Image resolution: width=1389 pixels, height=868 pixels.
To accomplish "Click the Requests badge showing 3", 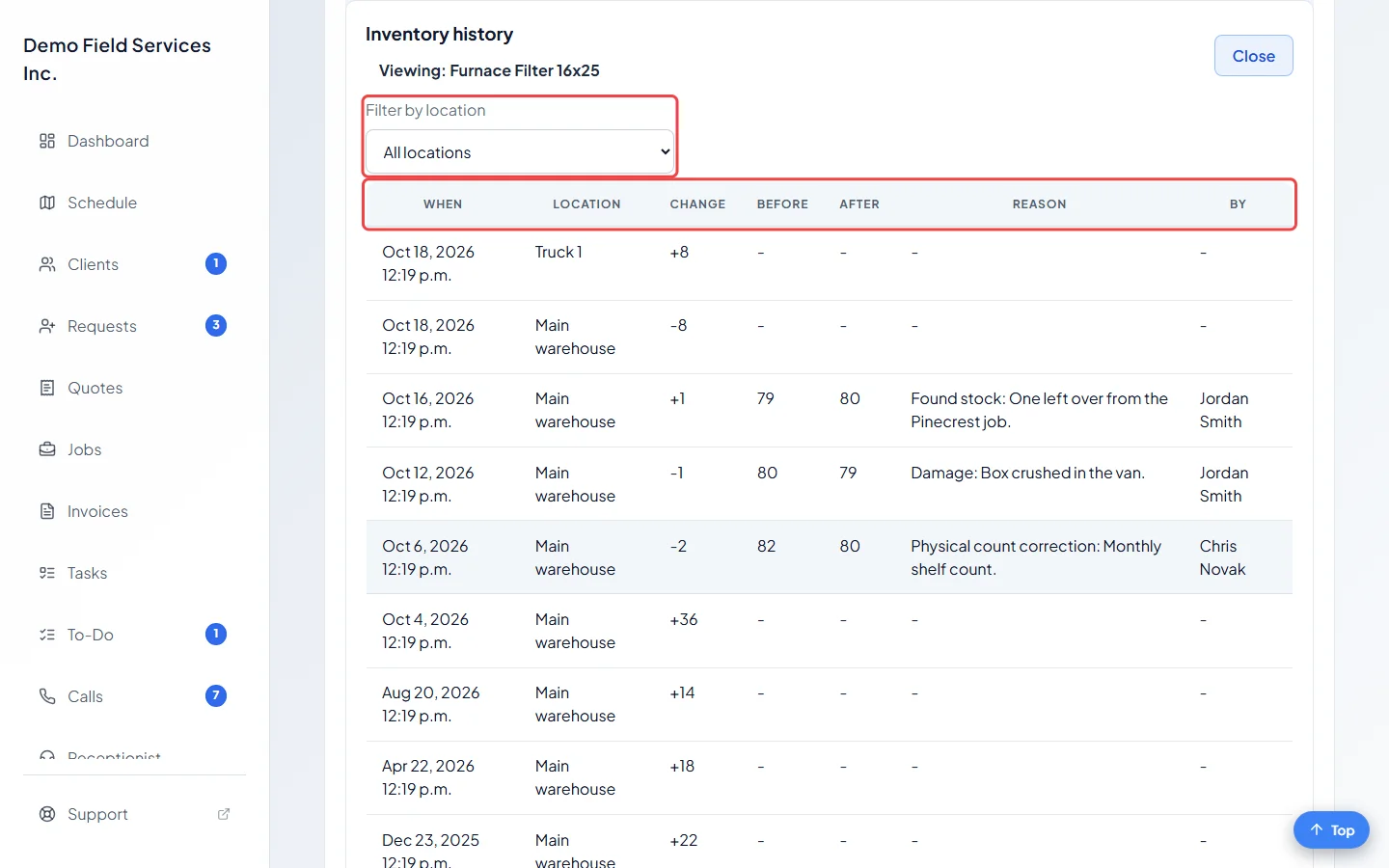I will coord(216,325).
